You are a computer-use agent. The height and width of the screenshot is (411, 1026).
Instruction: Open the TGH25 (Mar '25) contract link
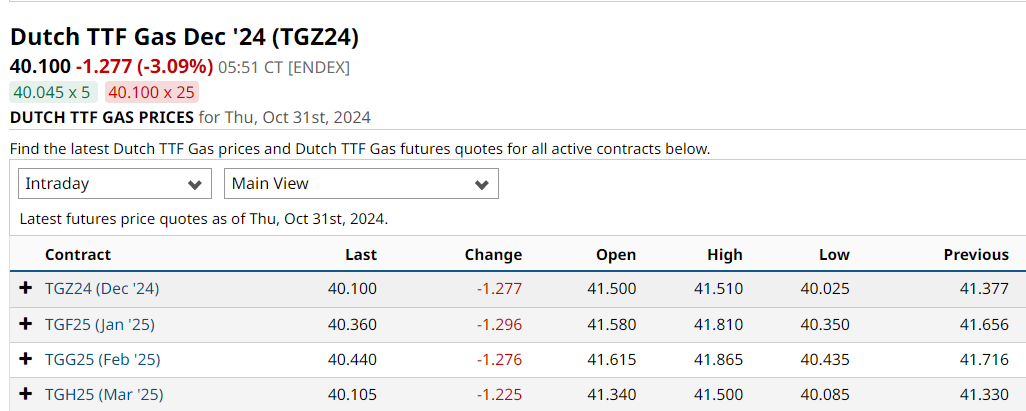[104, 395]
